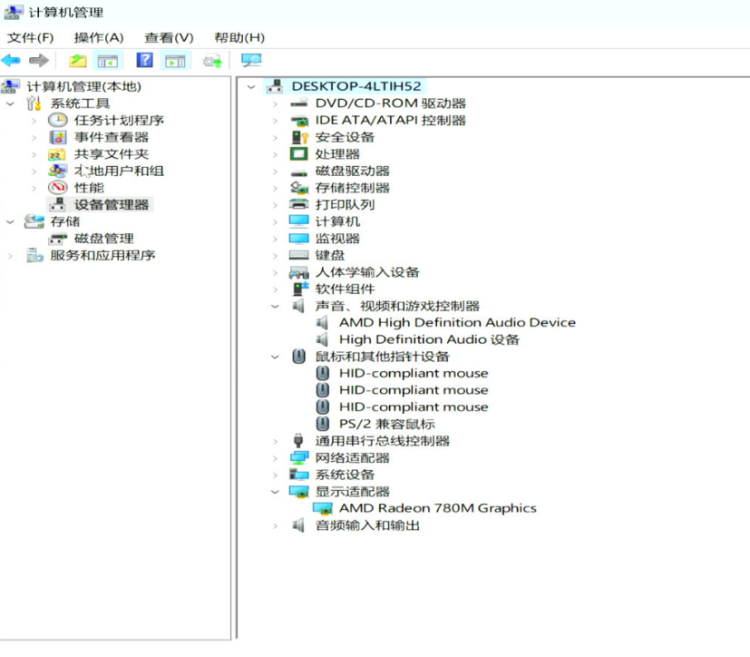Collapse the DESKTOP-4LTIH52 root node
Viewport: 750px width, 657px height.
point(251,87)
